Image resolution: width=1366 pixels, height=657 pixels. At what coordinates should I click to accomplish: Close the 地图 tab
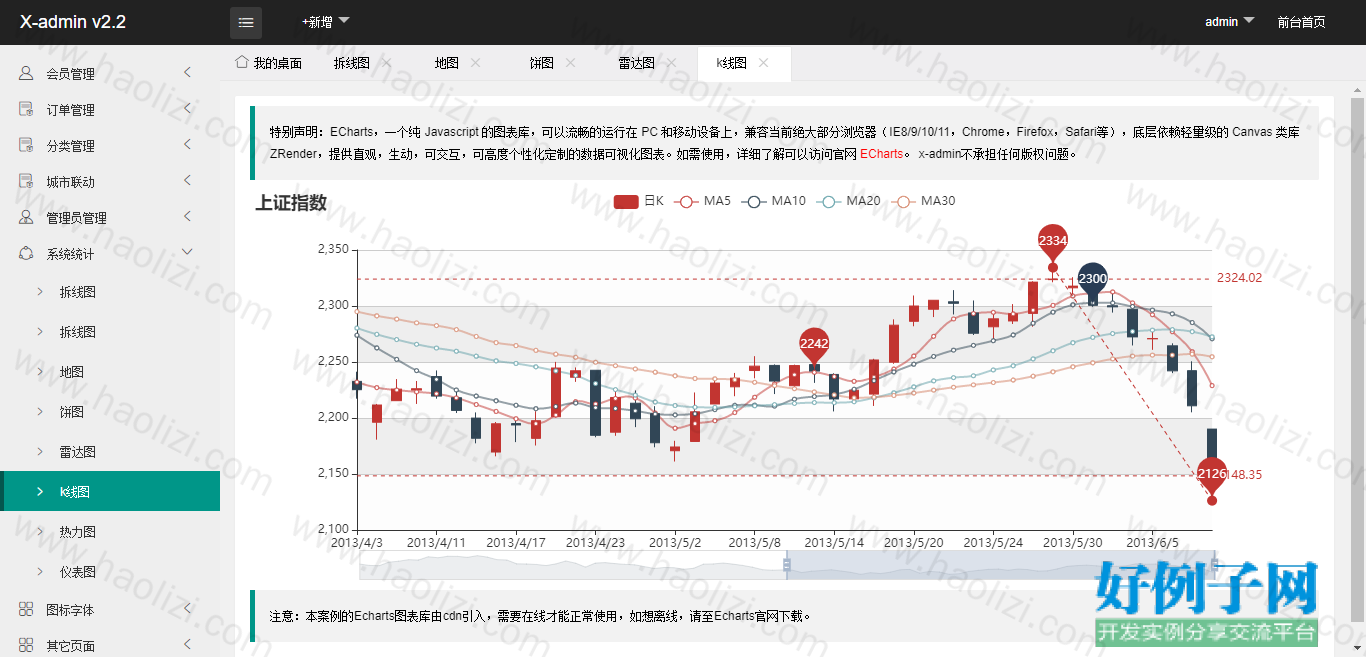coord(475,63)
